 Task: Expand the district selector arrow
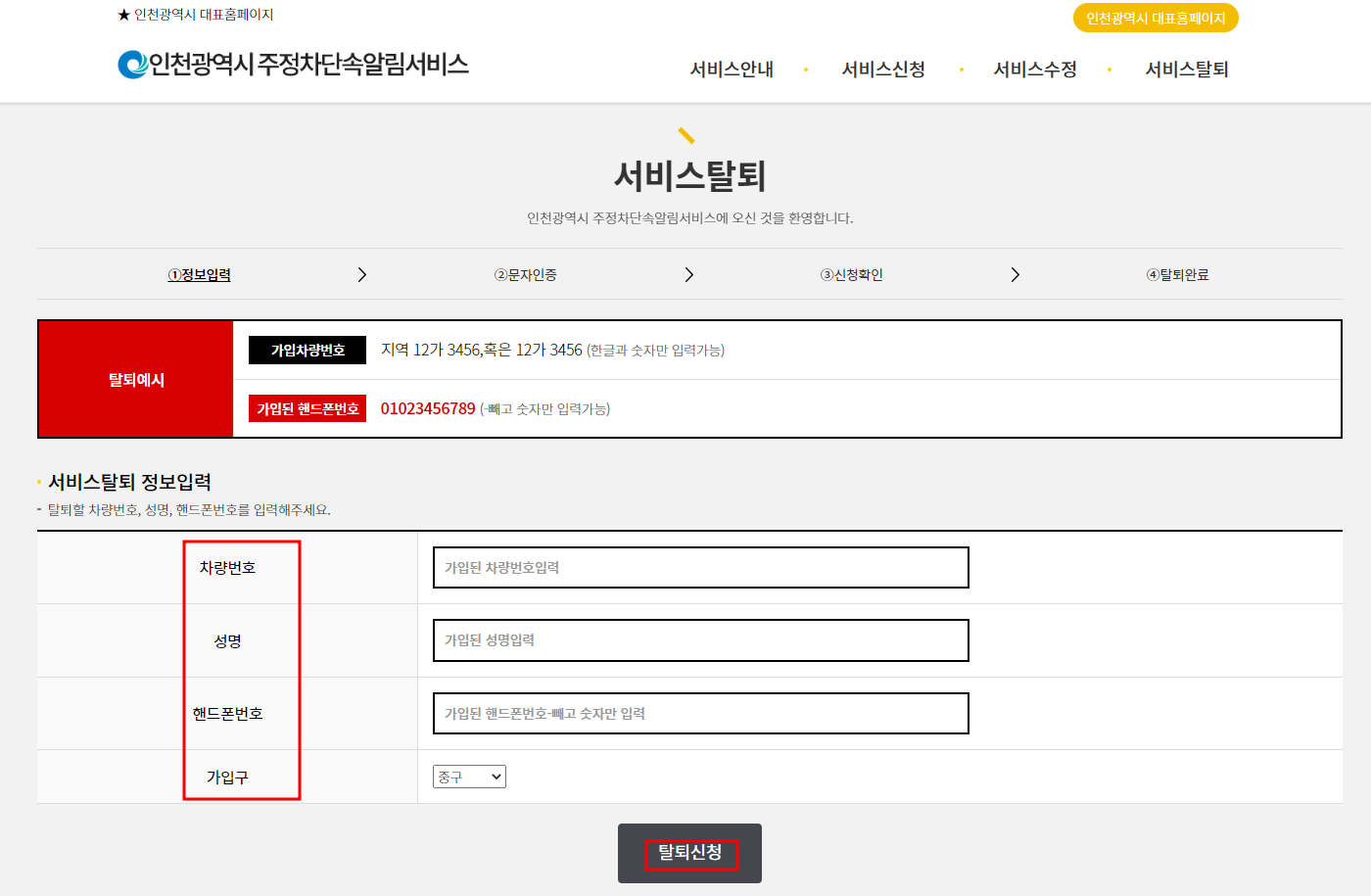pos(498,777)
